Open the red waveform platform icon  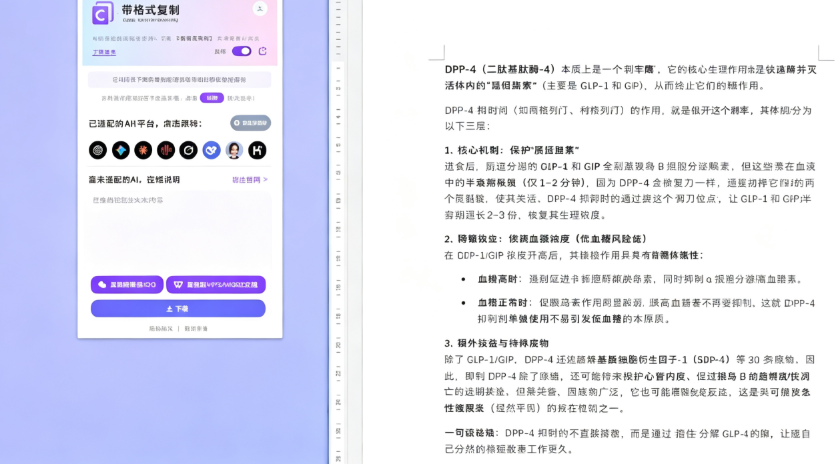[166, 150]
